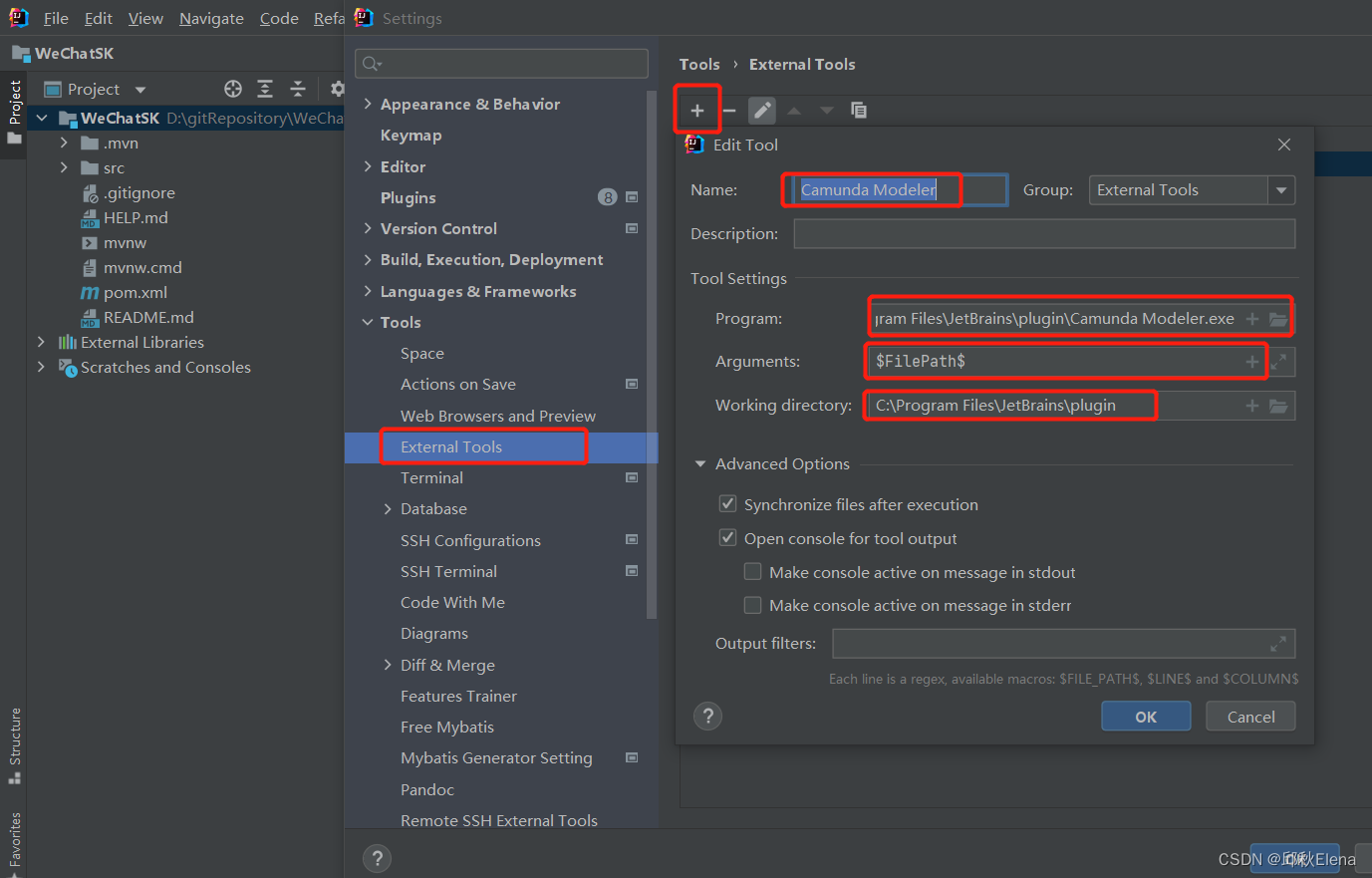Screen dimensions: 1372x878
Task: Move tool down arrow in toolbar
Action: coord(826,111)
